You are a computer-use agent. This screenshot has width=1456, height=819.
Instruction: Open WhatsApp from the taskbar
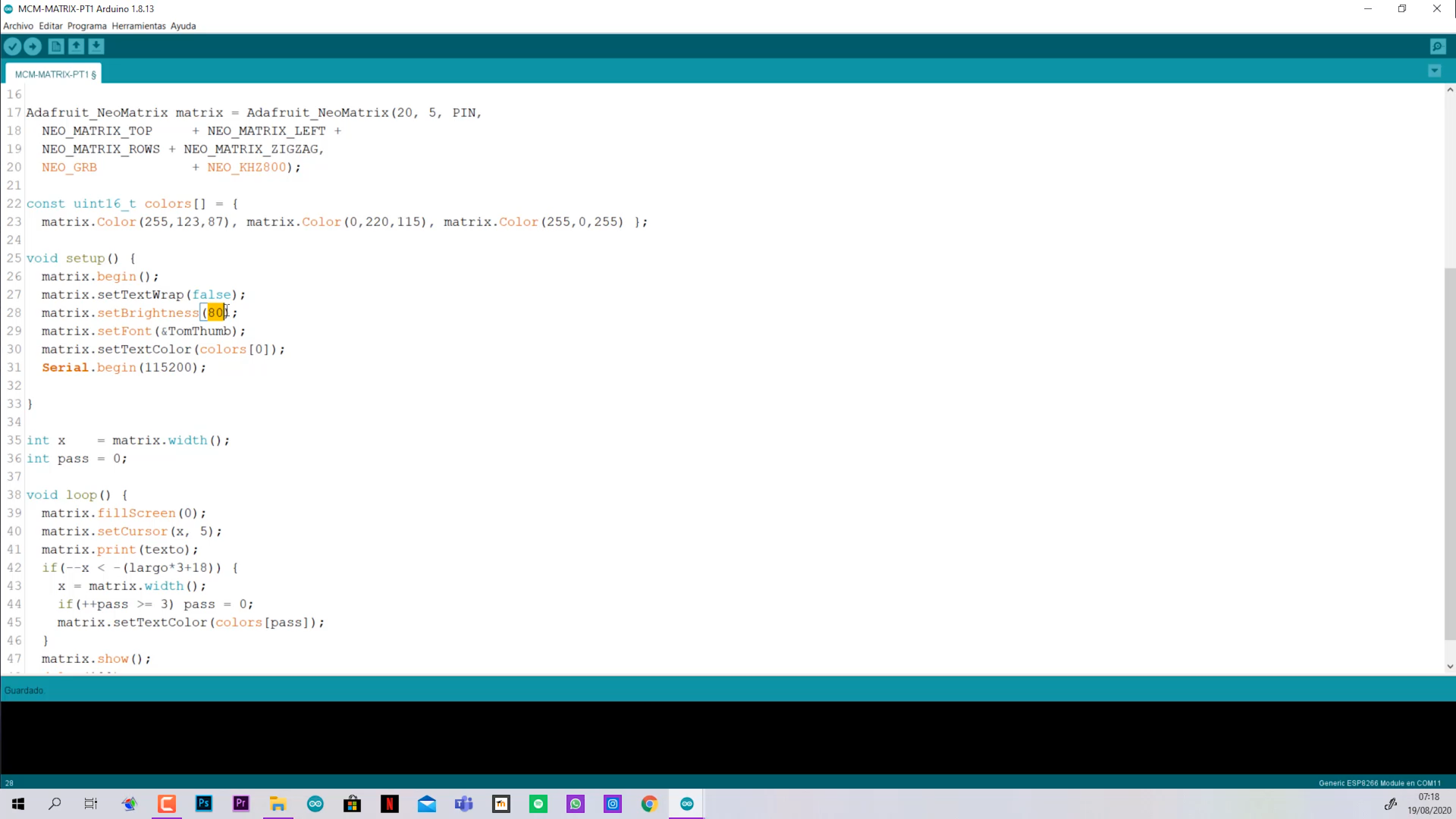[x=576, y=804]
